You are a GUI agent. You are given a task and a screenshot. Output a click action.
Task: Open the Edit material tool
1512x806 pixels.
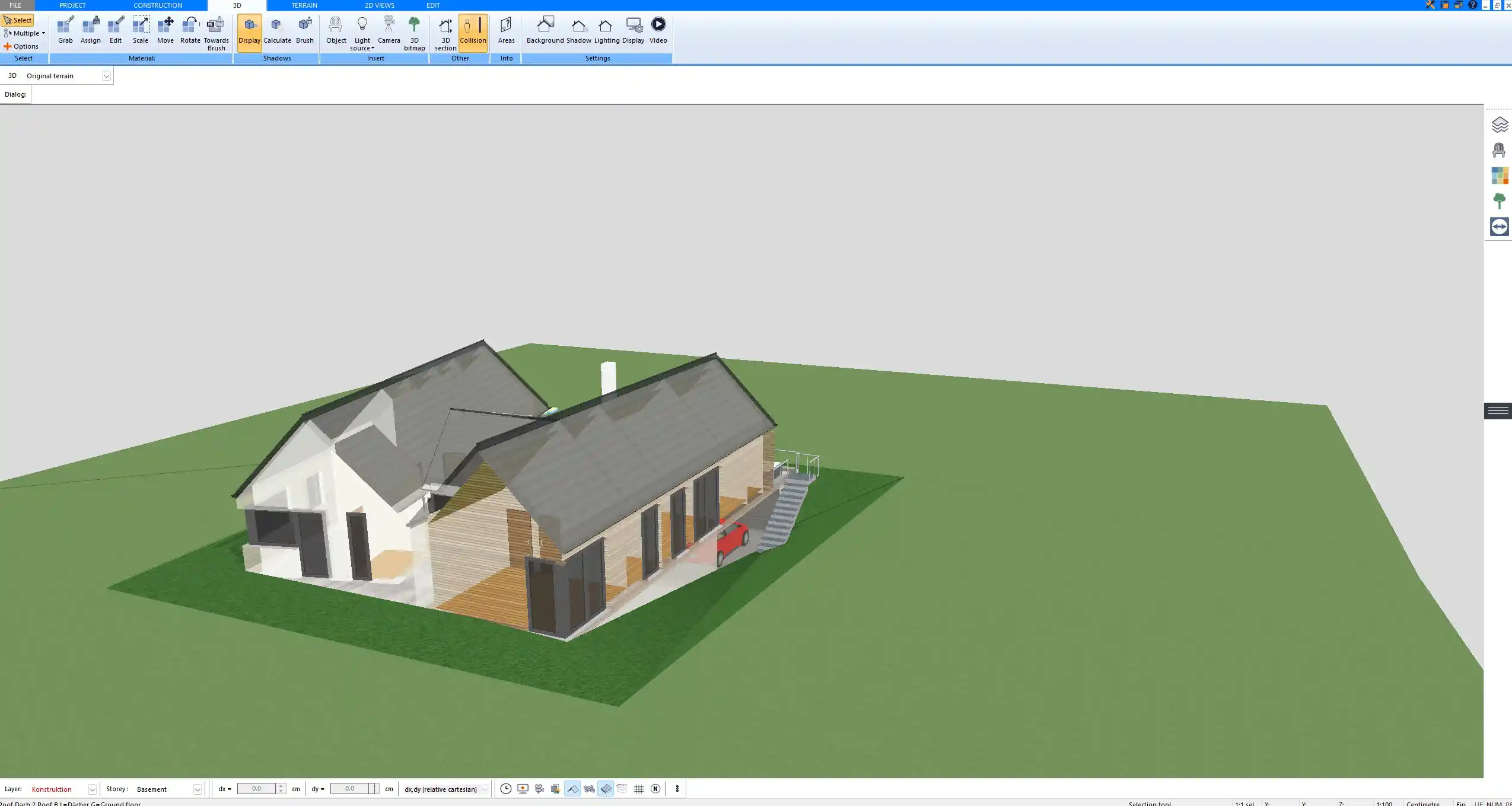tap(116, 30)
